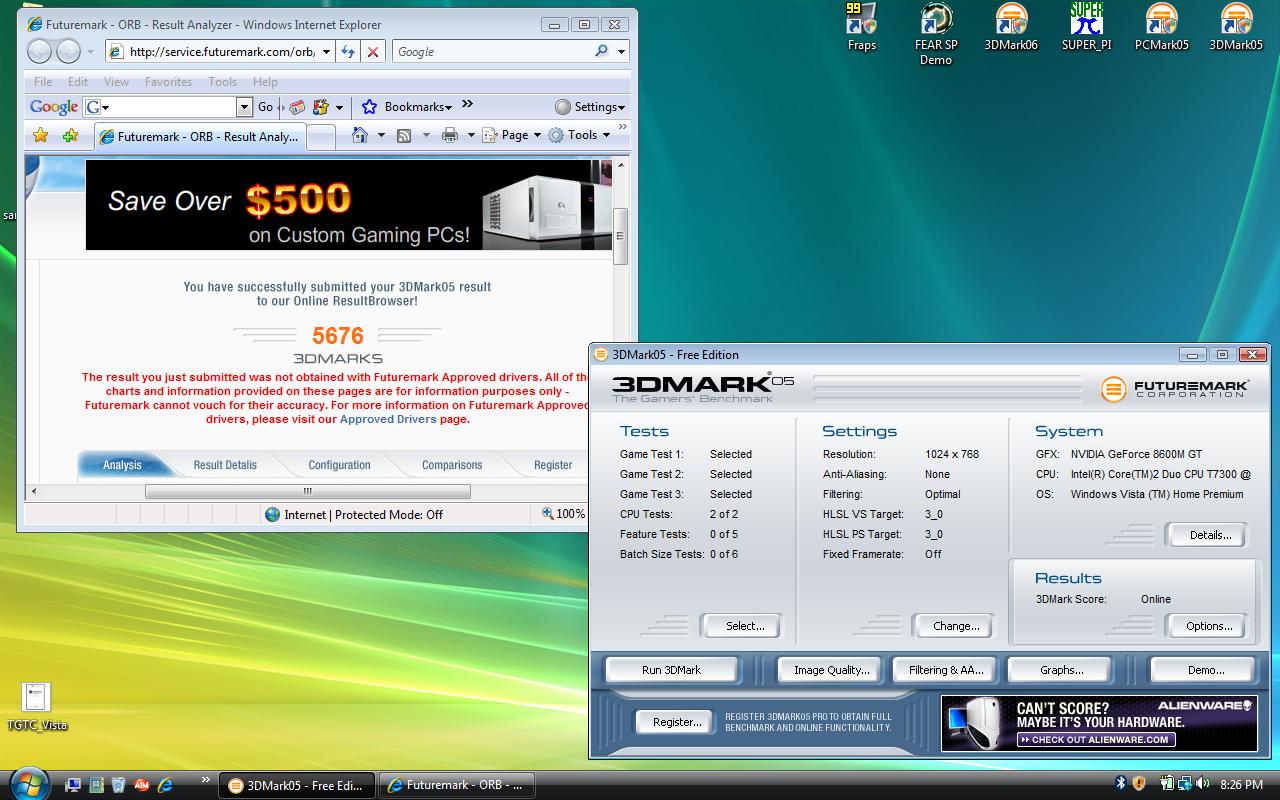Click the Bluetooth tray icon

coord(1121,784)
